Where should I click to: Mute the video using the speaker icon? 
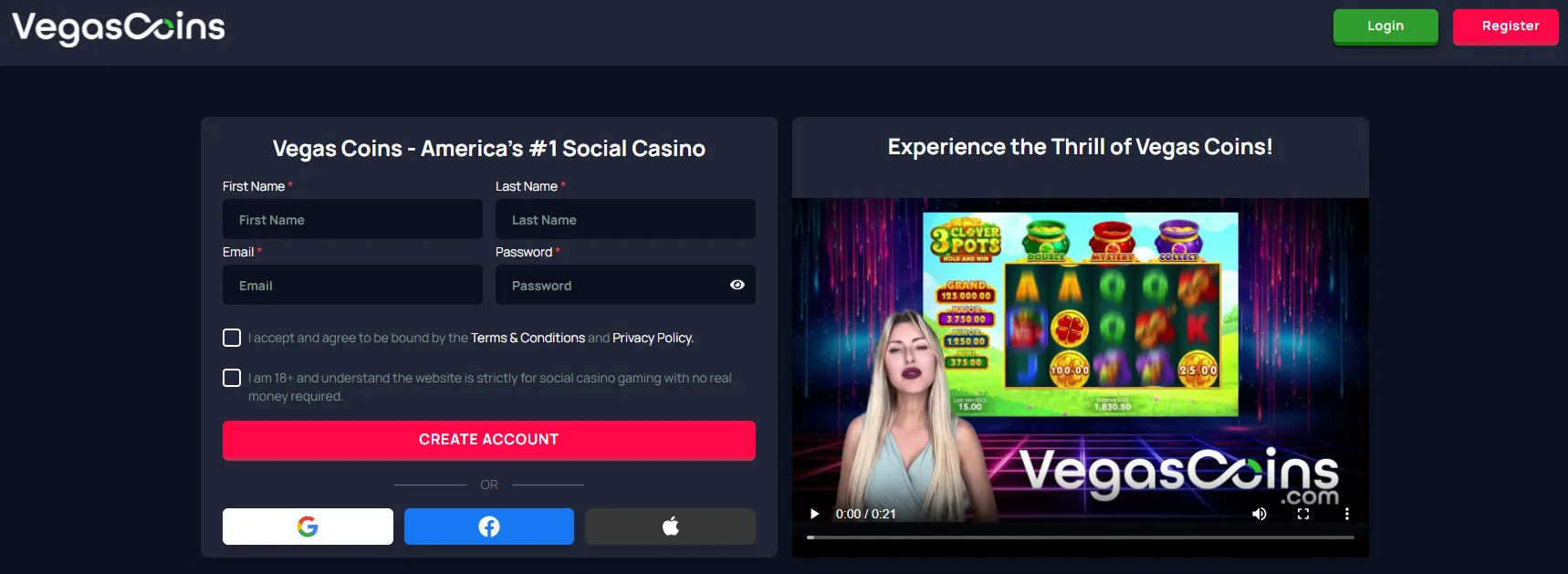pos(1260,514)
